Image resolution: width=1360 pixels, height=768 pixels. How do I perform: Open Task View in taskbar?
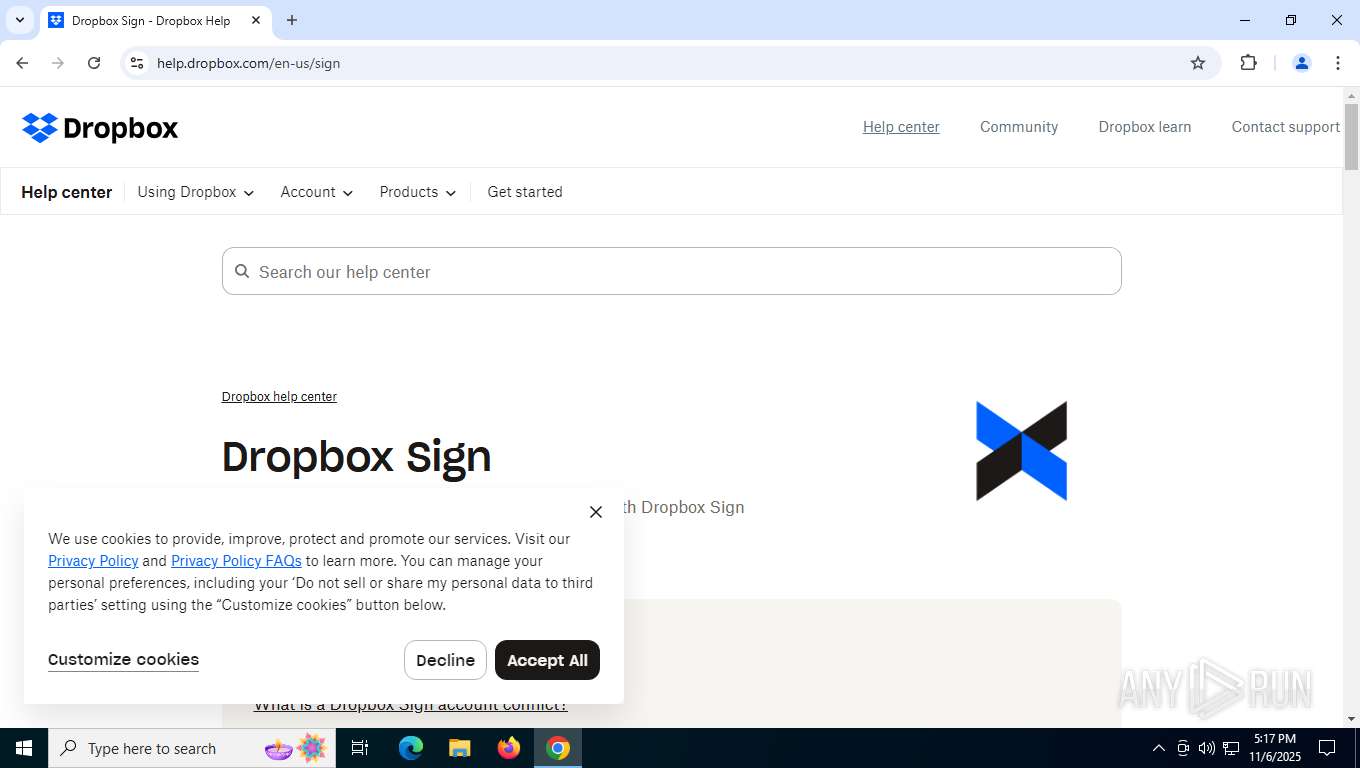tap(360, 748)
